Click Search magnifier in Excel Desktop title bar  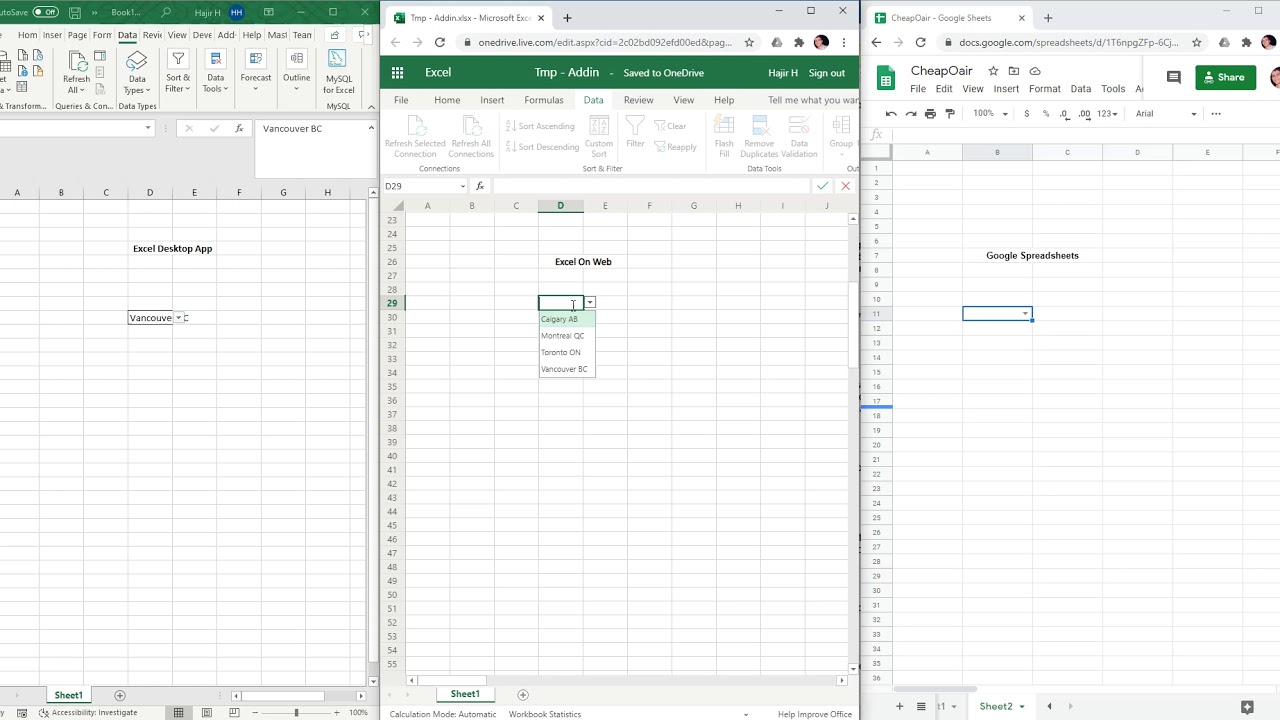click(x=168, y=12)
